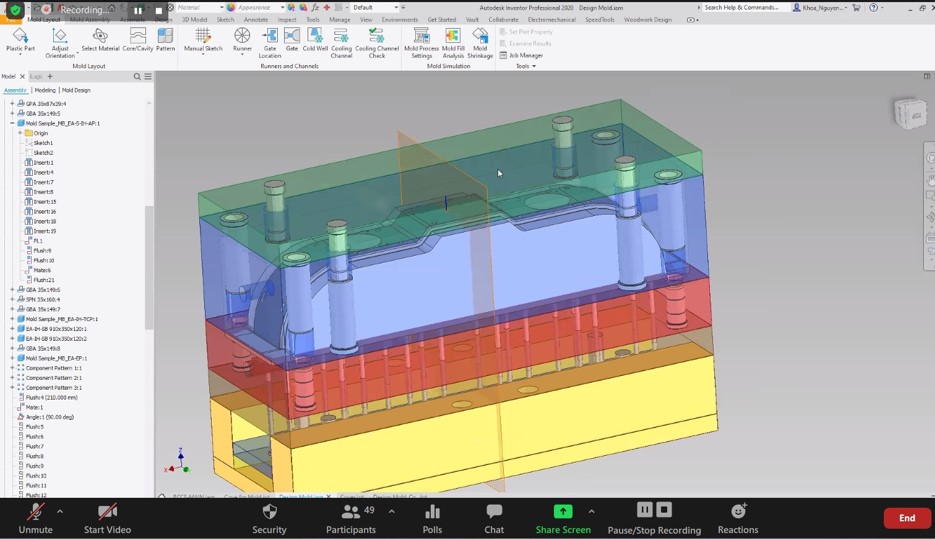
Task: Click Pause/Stop Recording in Zoom toolbar
Action: click(654, 519)
